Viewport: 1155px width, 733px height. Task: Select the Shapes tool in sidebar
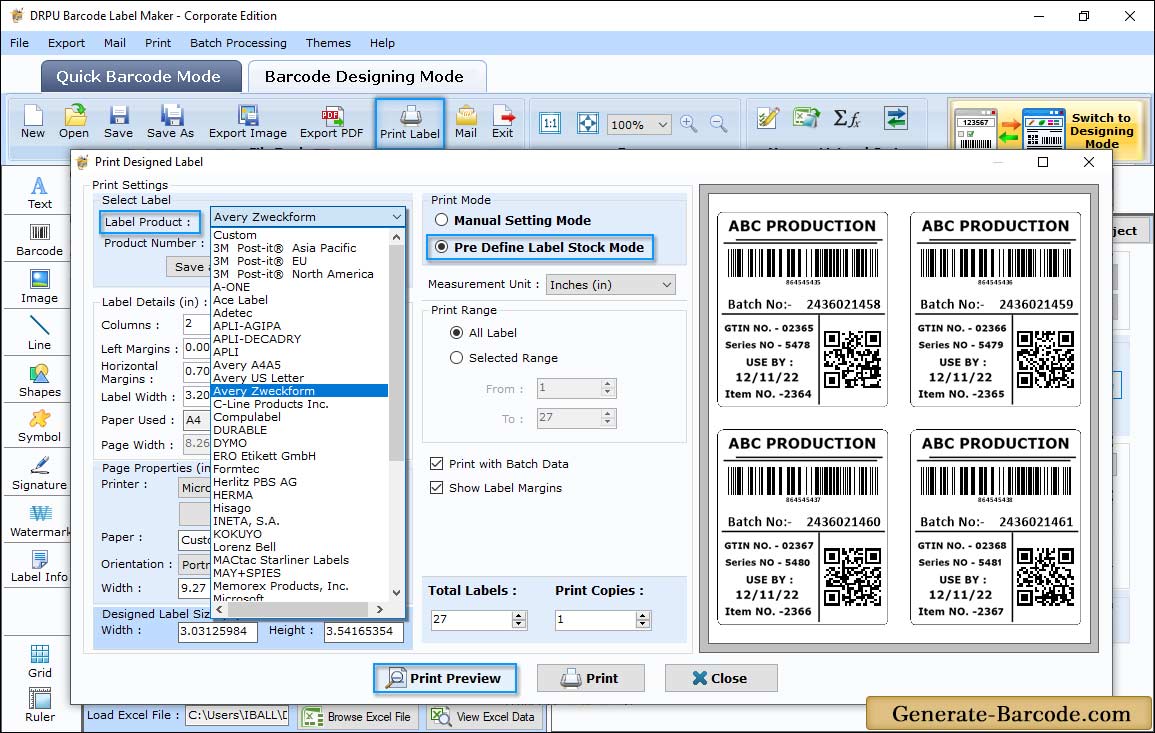pos(39,381)
